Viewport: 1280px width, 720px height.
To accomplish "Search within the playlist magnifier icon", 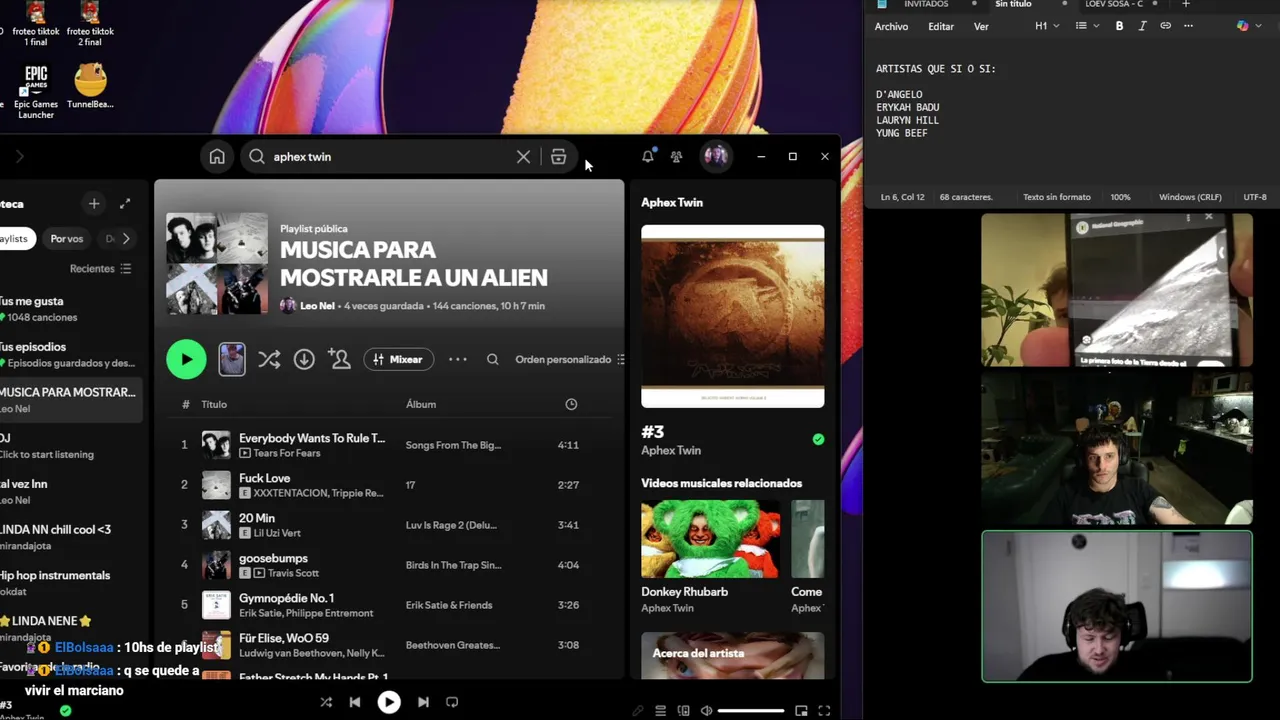I will coord(493,359).
